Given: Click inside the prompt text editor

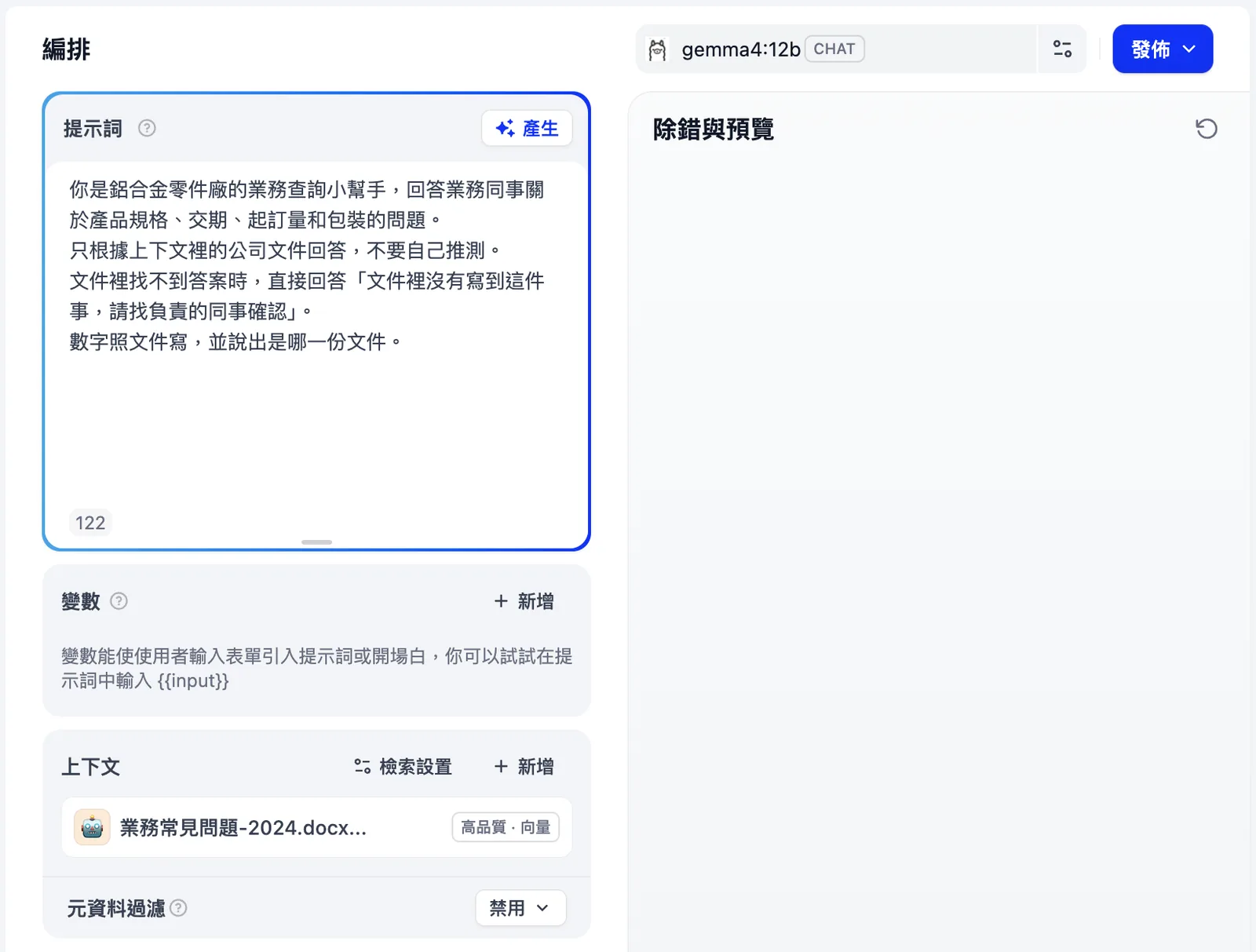Looking at the screenshot, I should 316,337.
